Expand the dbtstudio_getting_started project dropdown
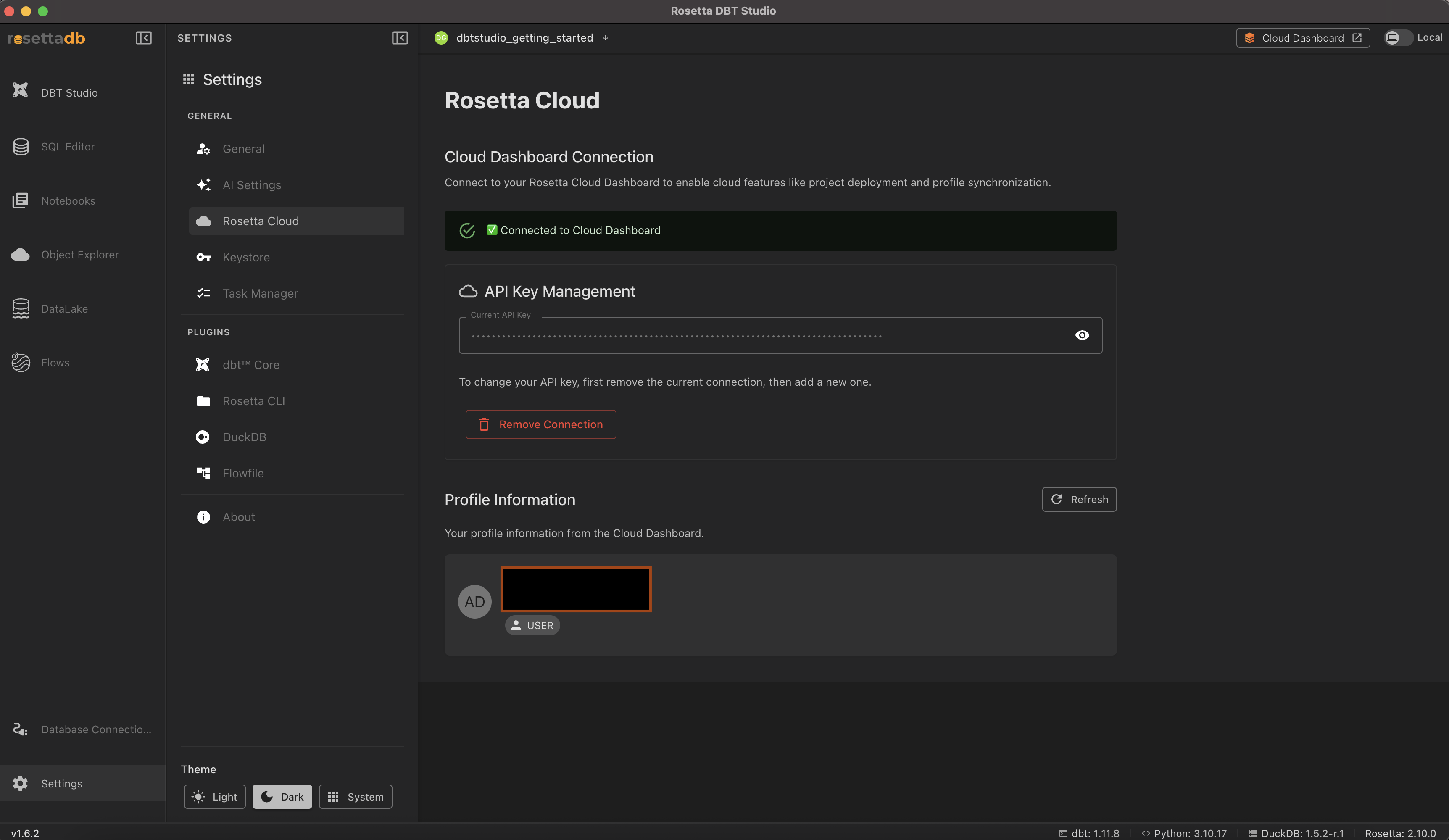This screenshot has width=1449, height=840. pyautogui.click(x=606, y=39)
